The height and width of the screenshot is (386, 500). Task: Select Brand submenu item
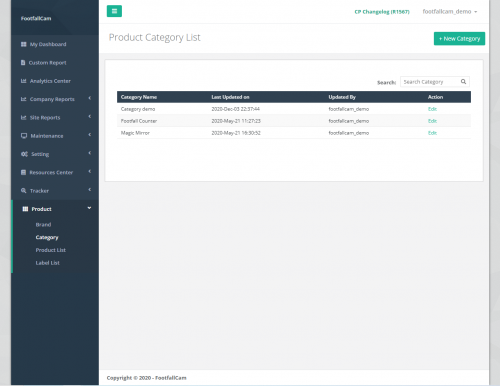[43, 225]
